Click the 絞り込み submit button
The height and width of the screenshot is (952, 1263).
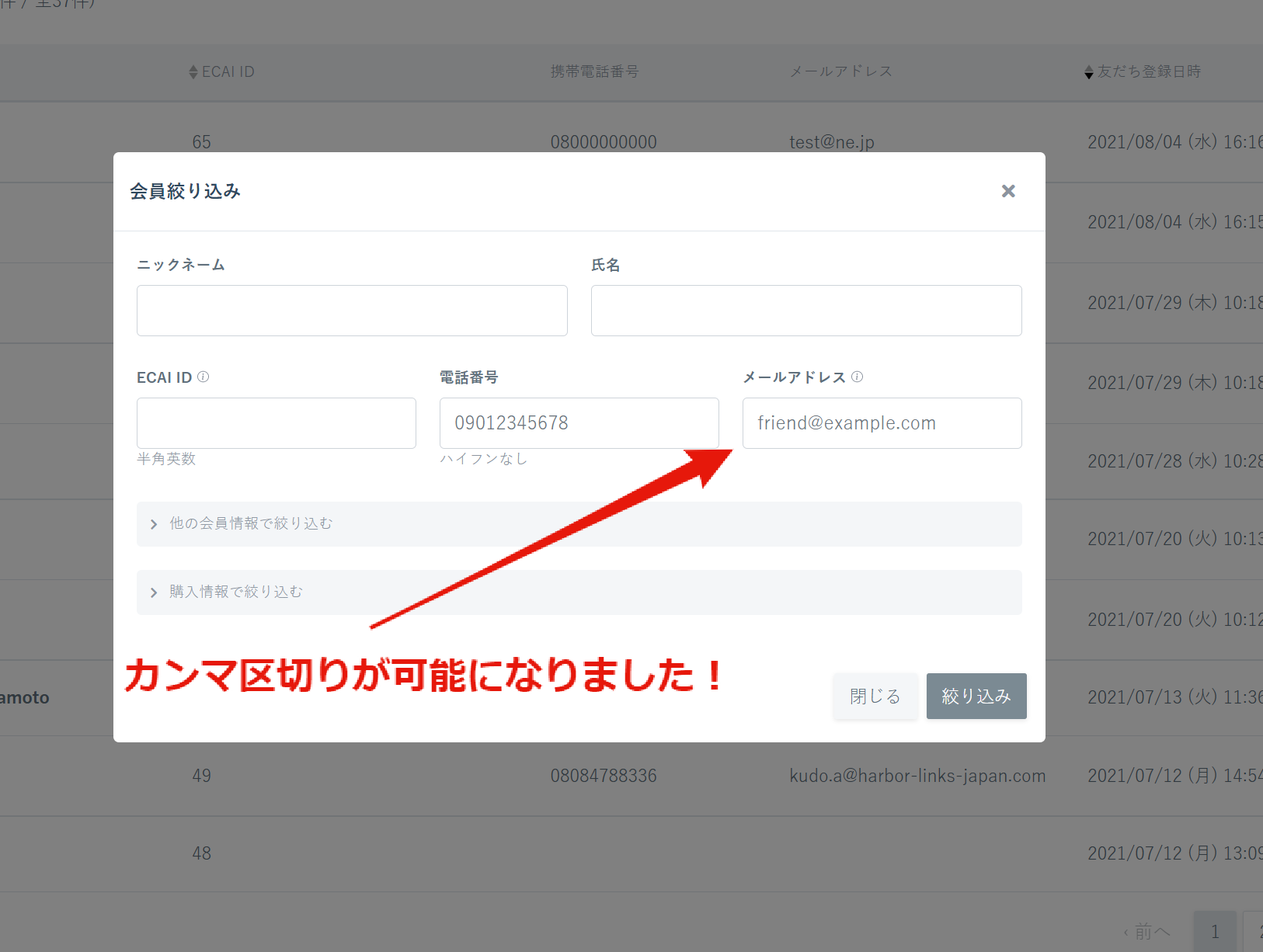(x=976, y=696)
